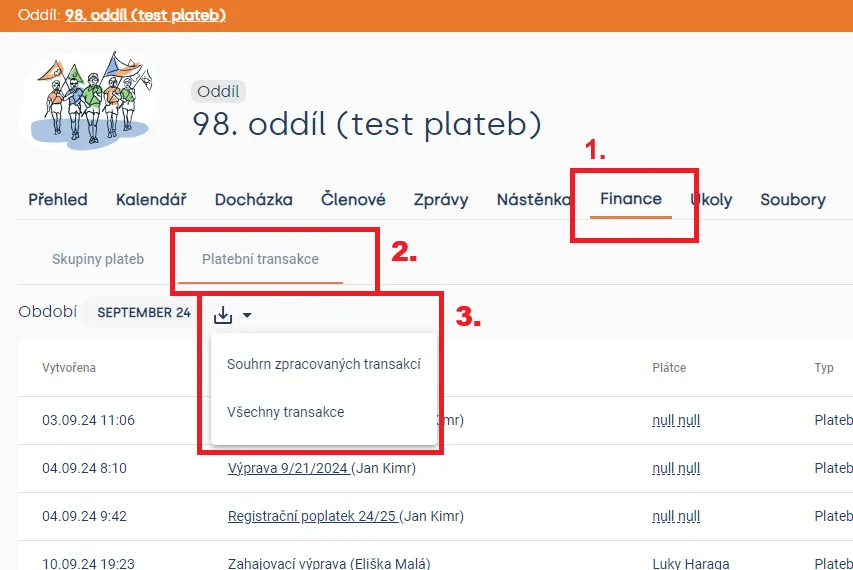Open the Finance tab
The height and width of the screenshot is (570, 853).
tap(631, 199)
